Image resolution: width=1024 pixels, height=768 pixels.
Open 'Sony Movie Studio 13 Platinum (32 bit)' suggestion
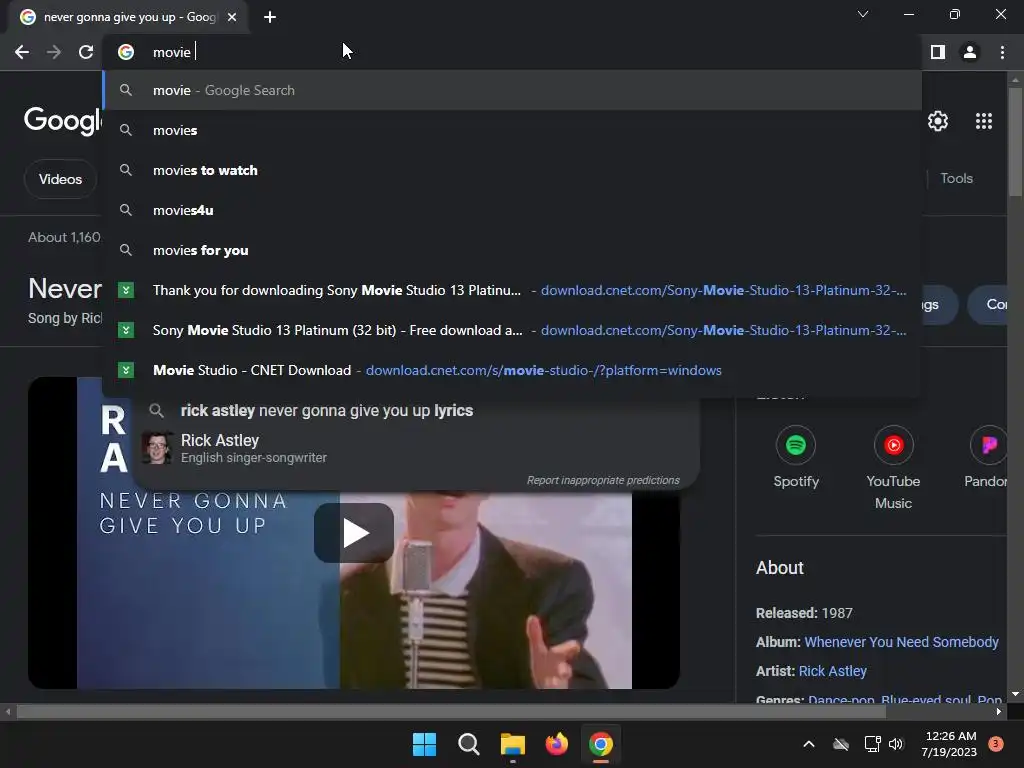[x=512, y=330]
